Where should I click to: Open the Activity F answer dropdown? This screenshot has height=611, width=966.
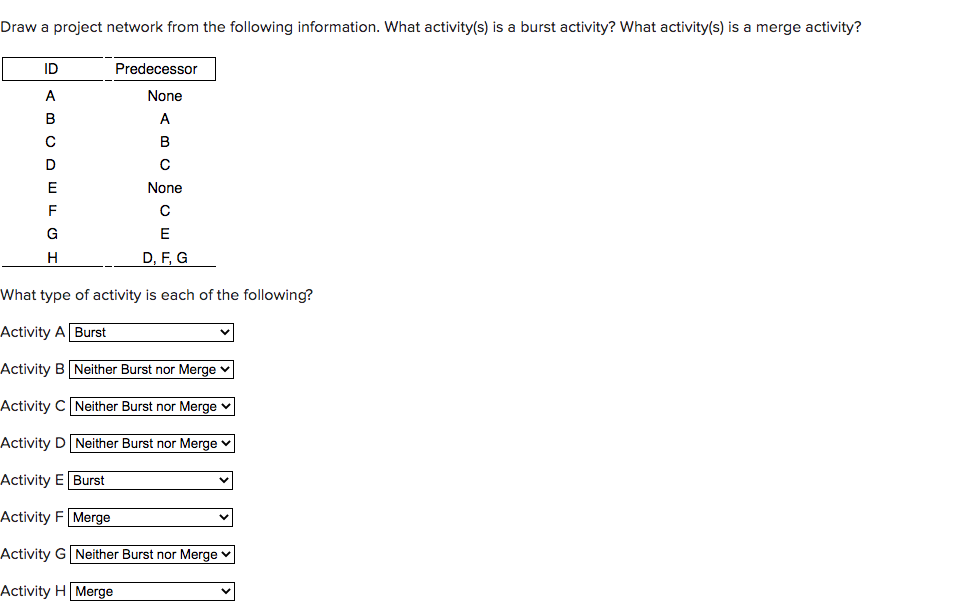coord(150,517)
